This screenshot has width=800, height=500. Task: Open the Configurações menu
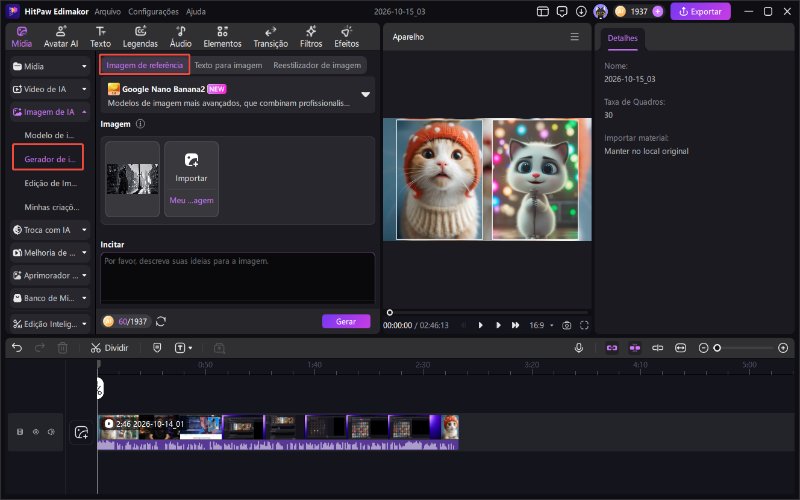point(153,11)
